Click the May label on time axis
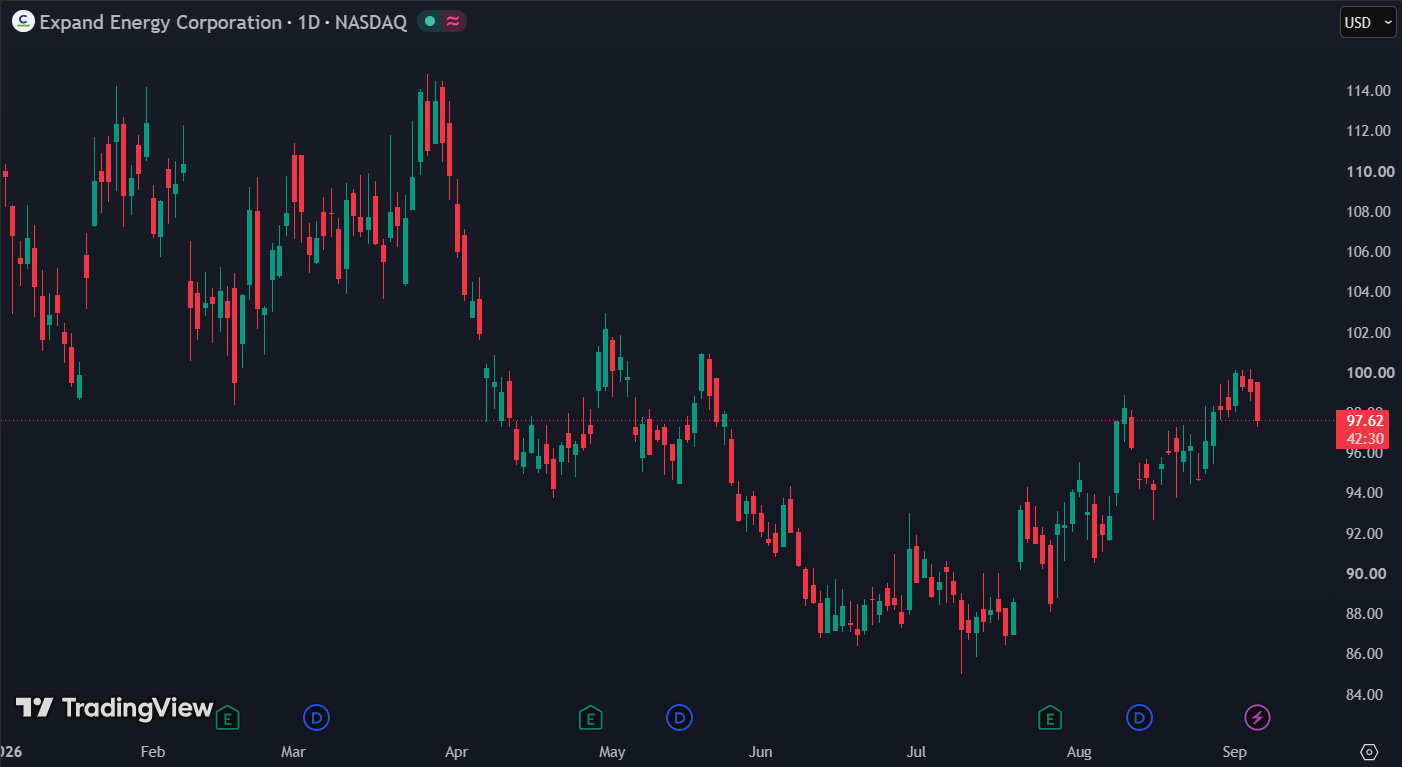 tap(612, 752)
